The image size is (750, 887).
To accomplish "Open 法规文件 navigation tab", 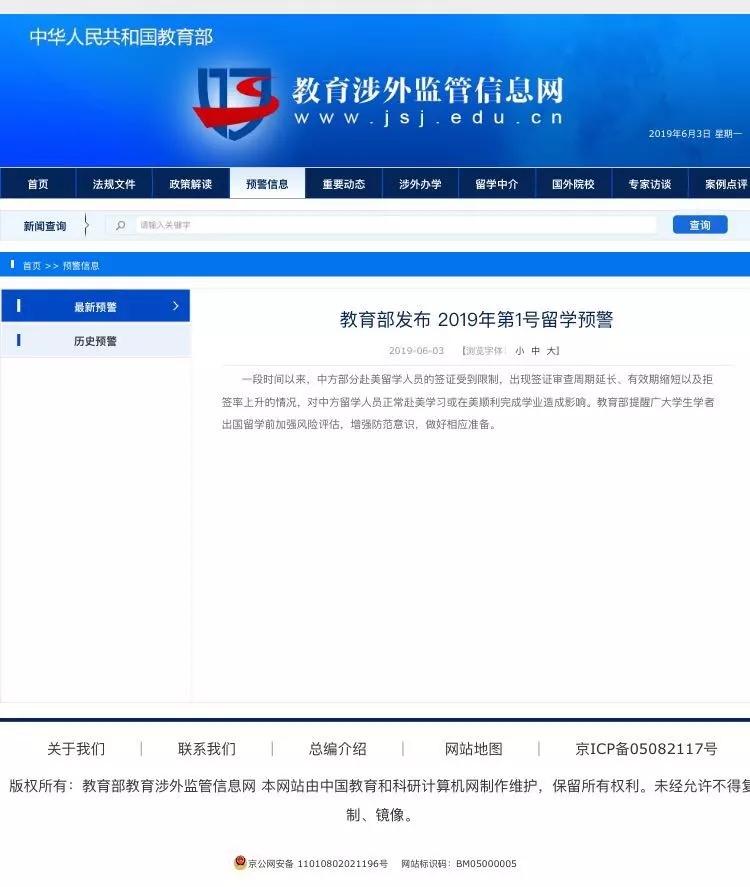I will pyautogui.click(x=114, y=184).
